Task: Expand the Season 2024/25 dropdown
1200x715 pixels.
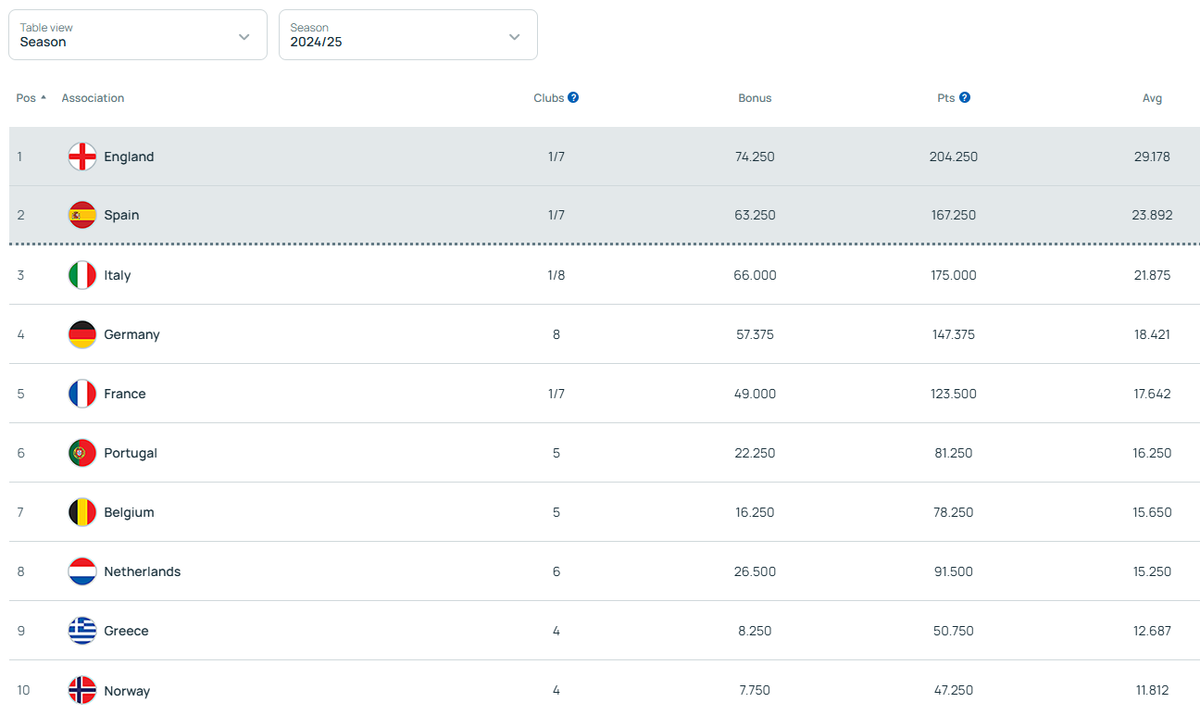Action: 408,35
